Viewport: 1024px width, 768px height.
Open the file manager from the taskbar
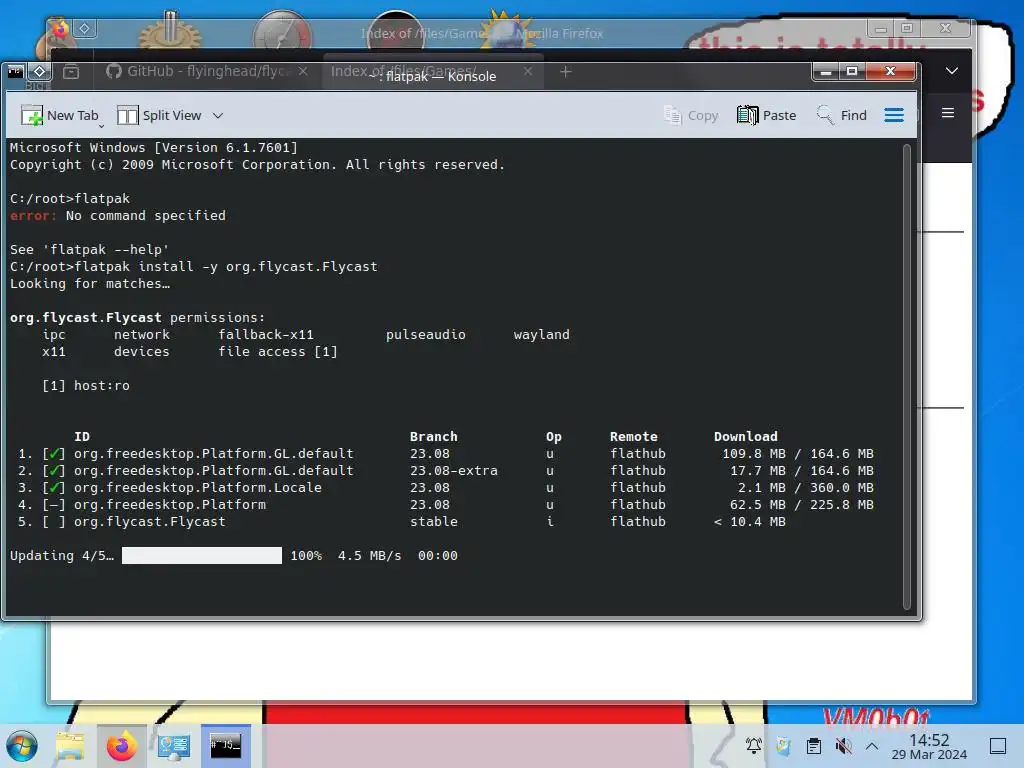[x=70, y=746]
